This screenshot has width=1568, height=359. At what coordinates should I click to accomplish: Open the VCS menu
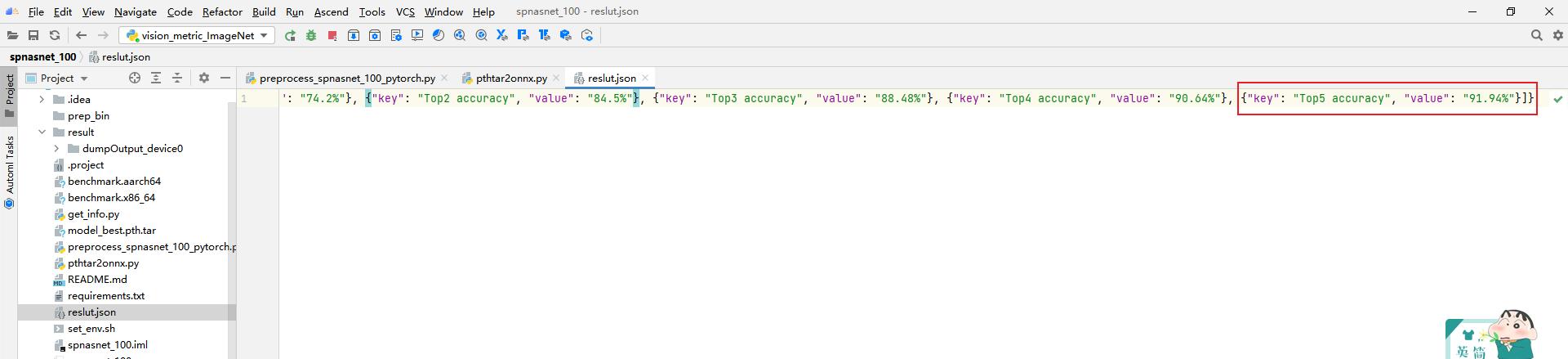point(405,11)
